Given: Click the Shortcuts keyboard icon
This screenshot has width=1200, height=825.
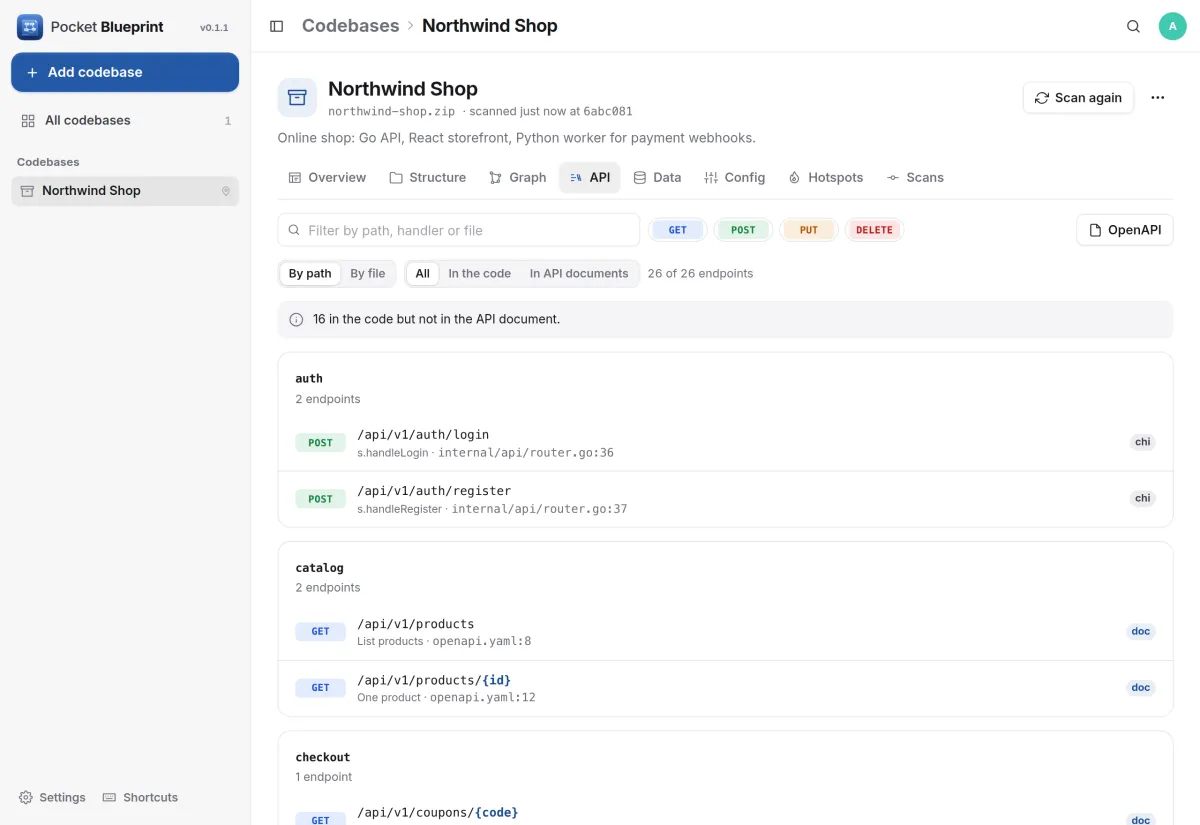Looking at the screenshot, I should pyautogui.click(x=110, y=797).
